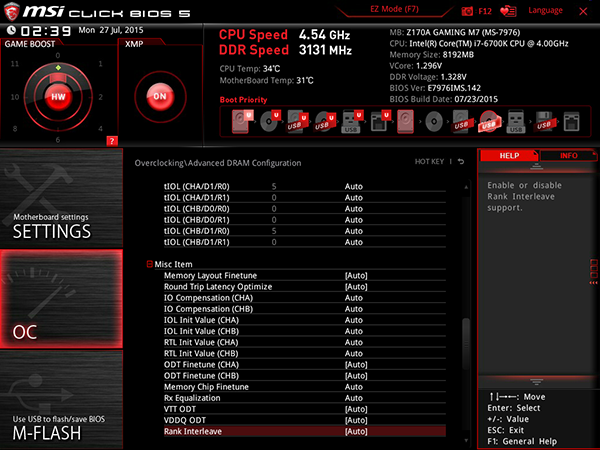The height and width of the screenshot is (450, 600).
Task: Select the tIOL (CHA/D1/R0) row
Action: coord(305,186)
